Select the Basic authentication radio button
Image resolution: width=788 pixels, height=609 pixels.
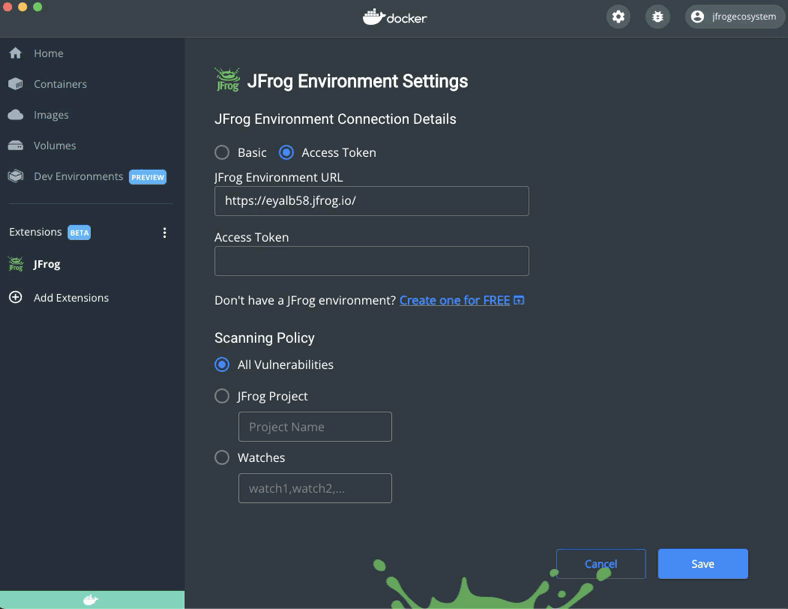point(222,153)
